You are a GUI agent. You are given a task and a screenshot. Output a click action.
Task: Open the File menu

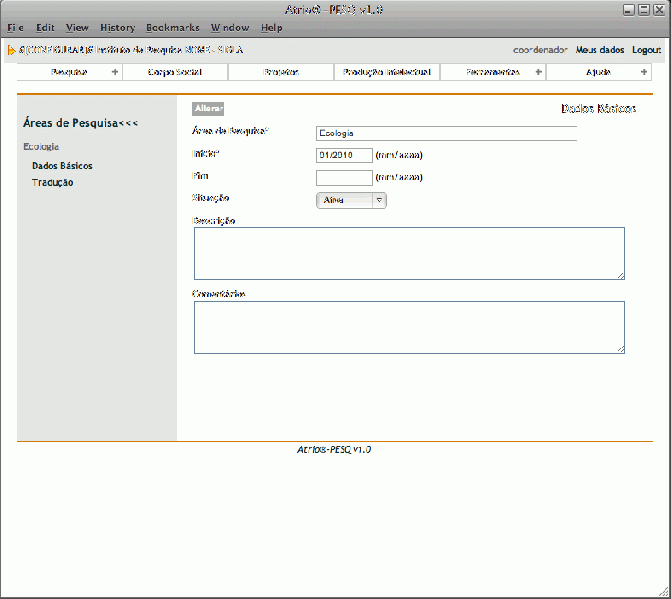pos(15,28)
